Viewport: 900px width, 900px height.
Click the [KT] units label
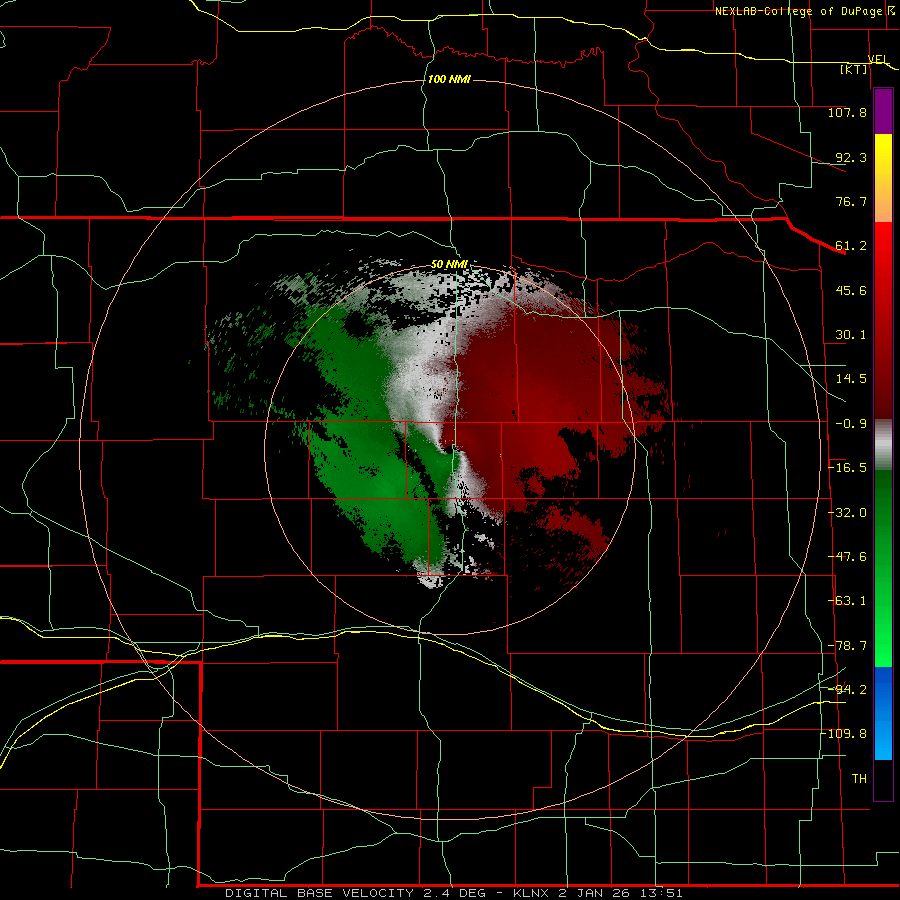(x=854, y=69)
